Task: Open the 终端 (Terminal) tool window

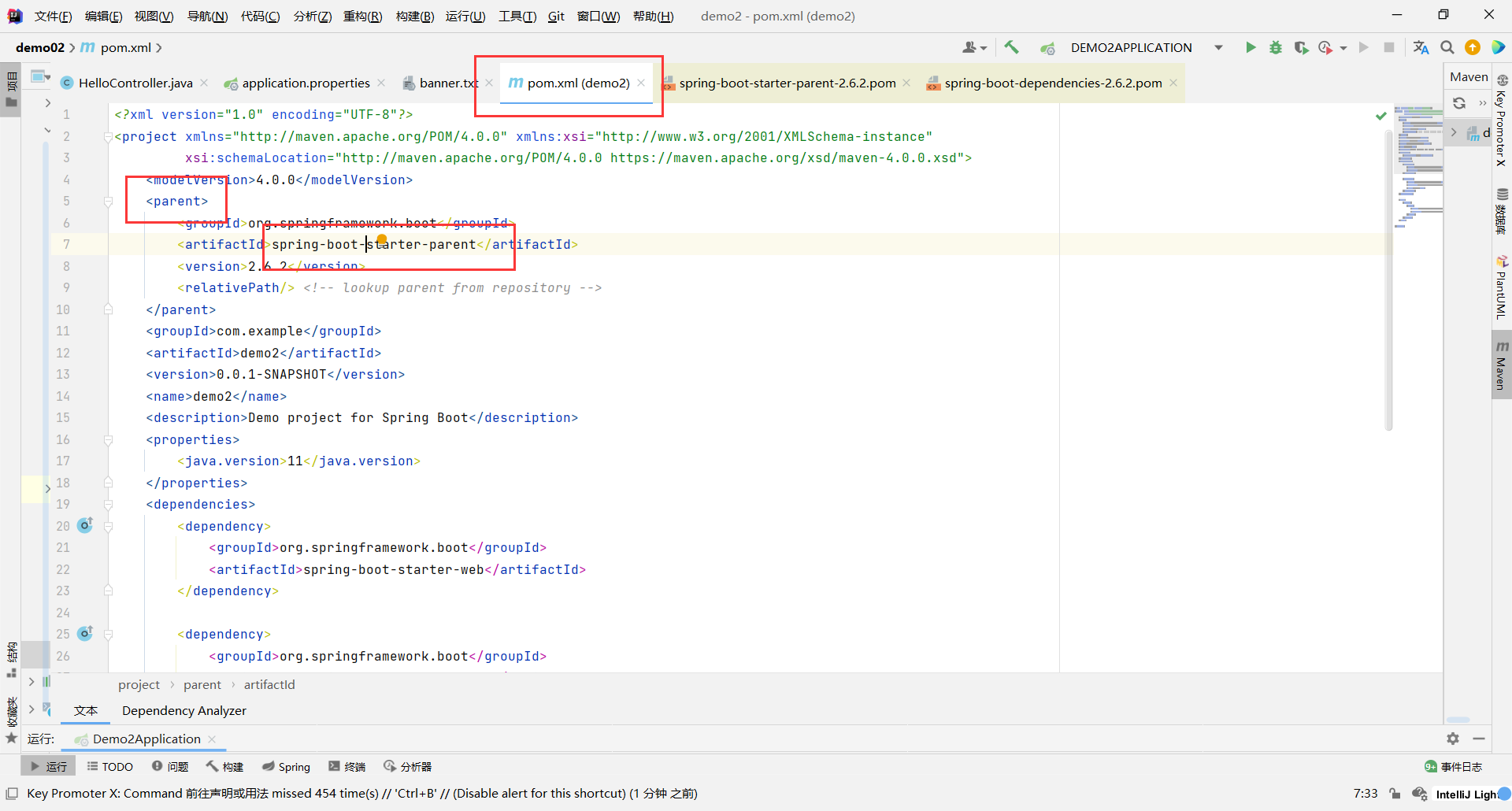Action: (x=347, y=766)
